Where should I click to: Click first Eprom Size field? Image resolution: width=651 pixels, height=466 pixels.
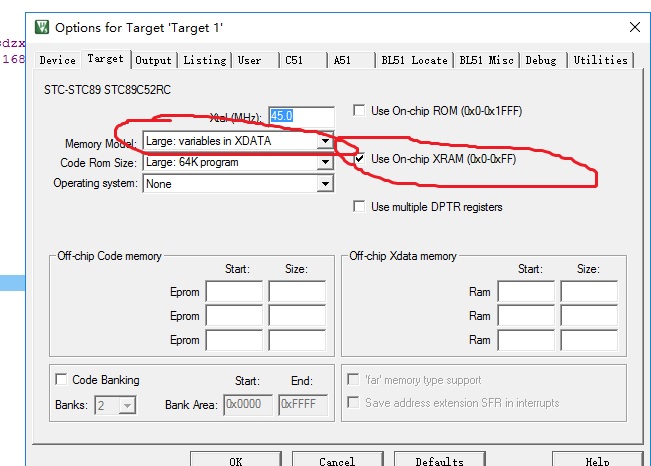pyautogui.click(x=297, y=292)
